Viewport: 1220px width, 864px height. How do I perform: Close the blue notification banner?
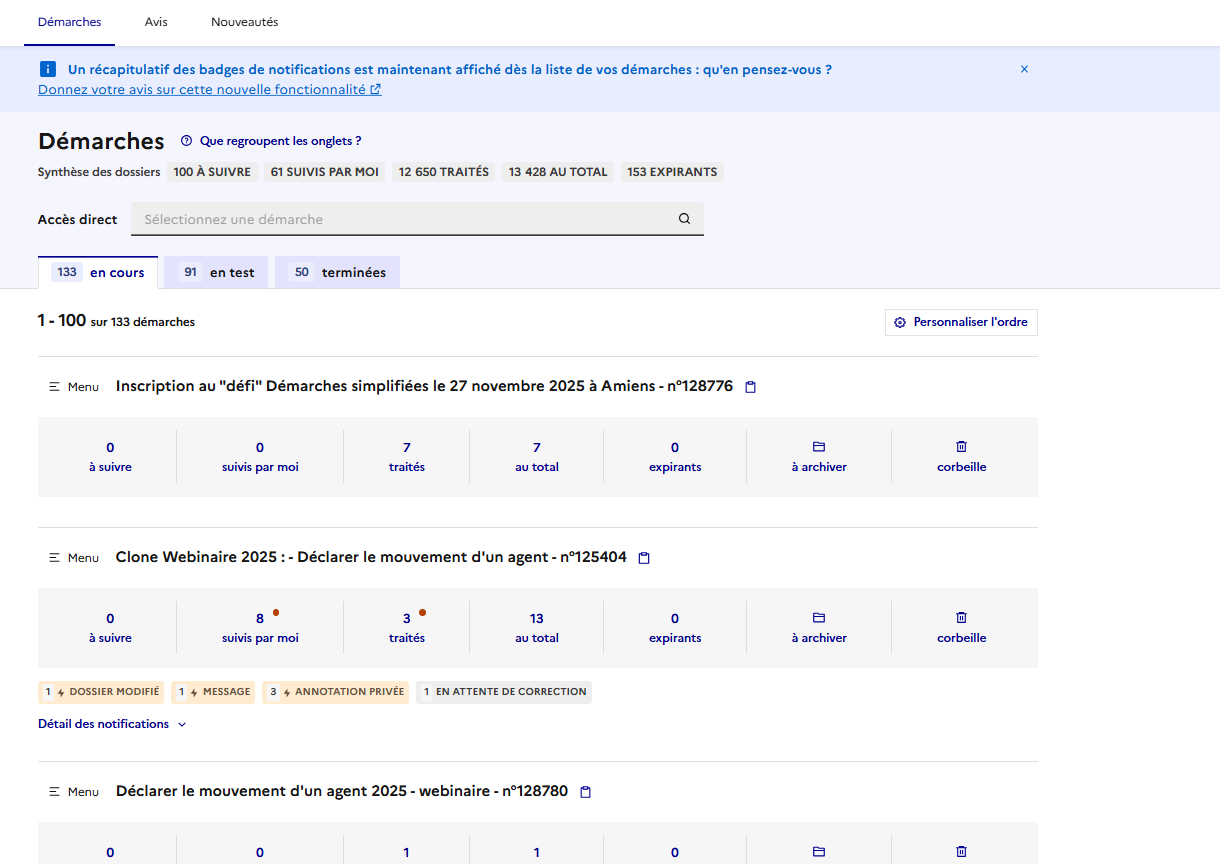point(1024,69)
